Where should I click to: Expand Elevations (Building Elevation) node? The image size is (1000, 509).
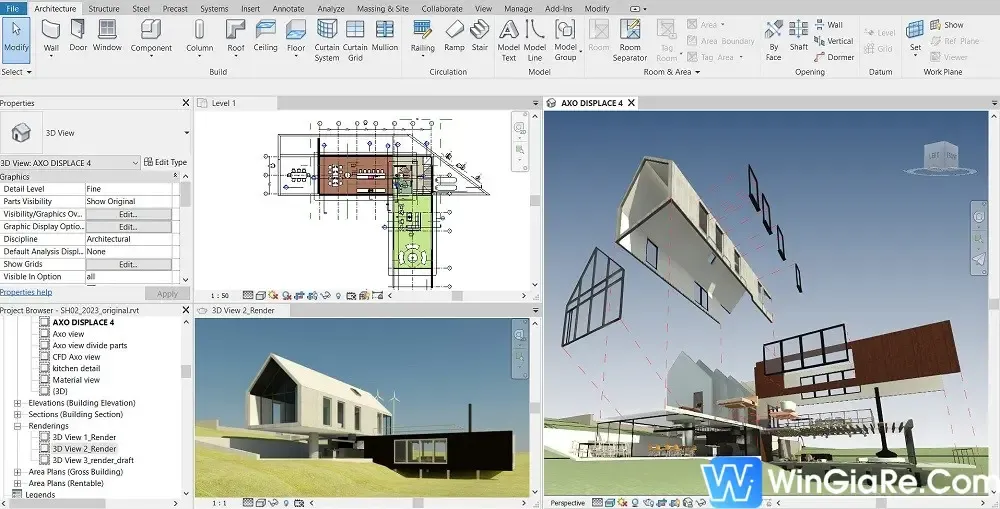tap(17, 403)
